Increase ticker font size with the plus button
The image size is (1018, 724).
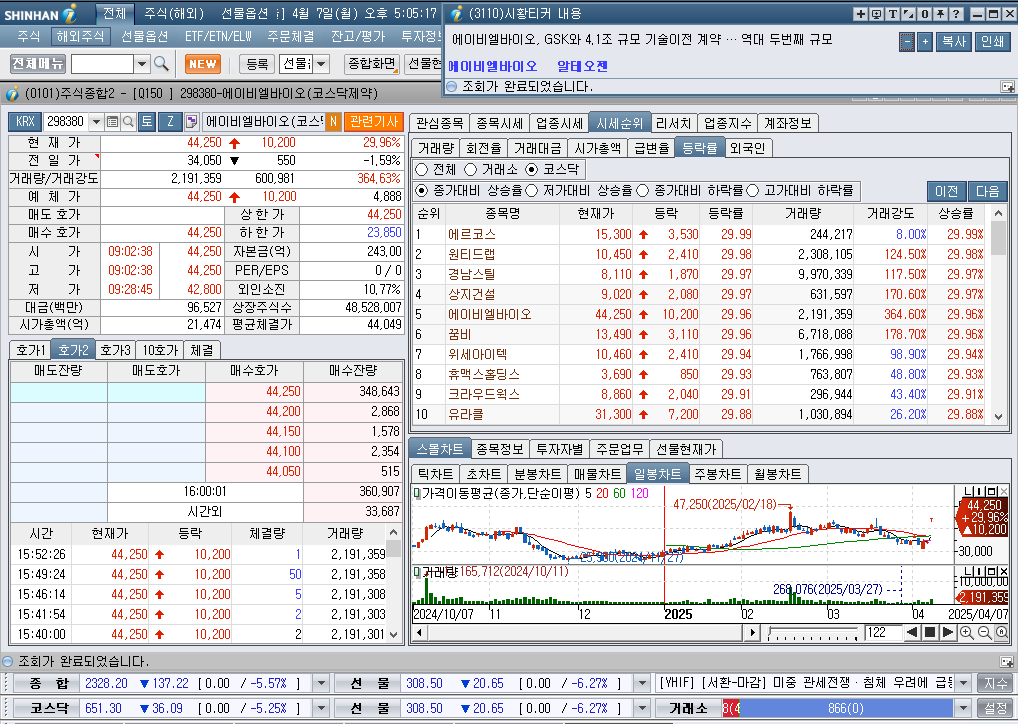point(925,42)
